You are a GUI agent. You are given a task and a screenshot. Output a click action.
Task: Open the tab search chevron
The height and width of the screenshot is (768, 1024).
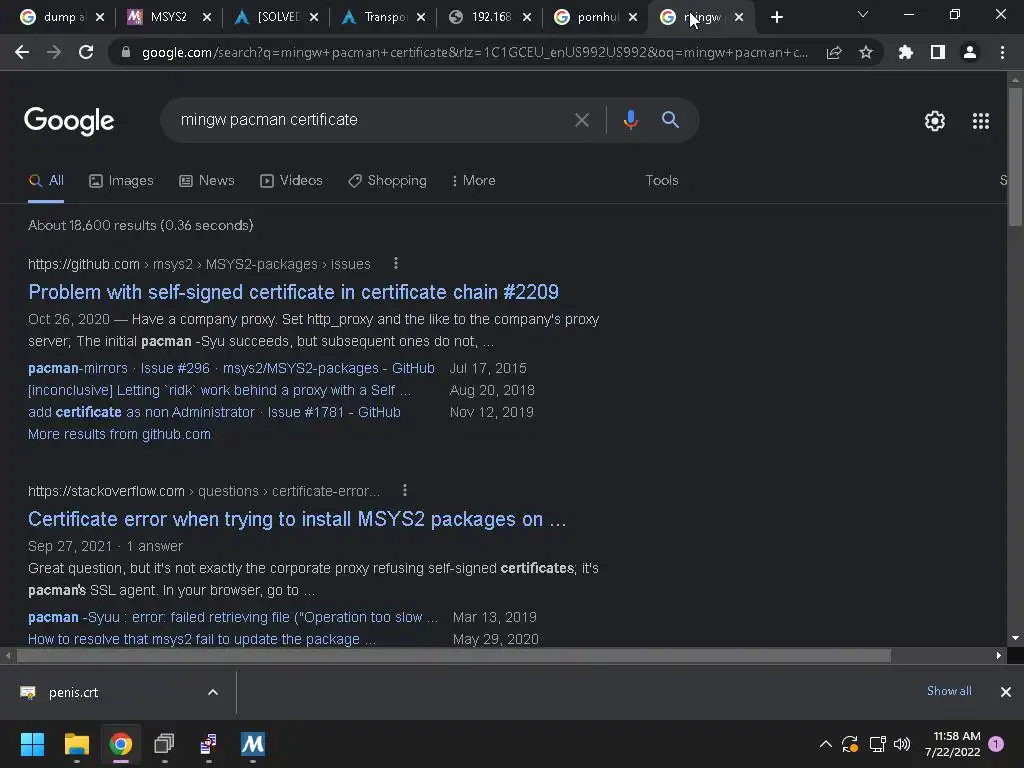click(863, 14)
